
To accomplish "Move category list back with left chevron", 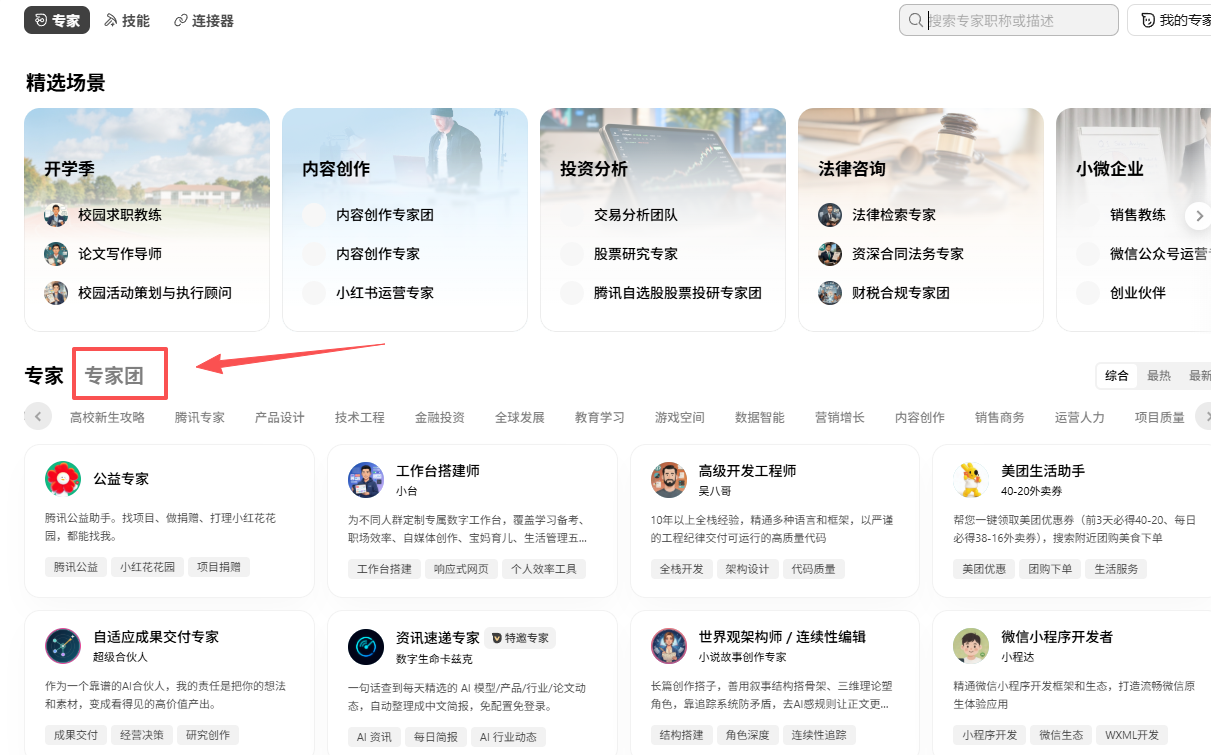I will click(38, 416).
